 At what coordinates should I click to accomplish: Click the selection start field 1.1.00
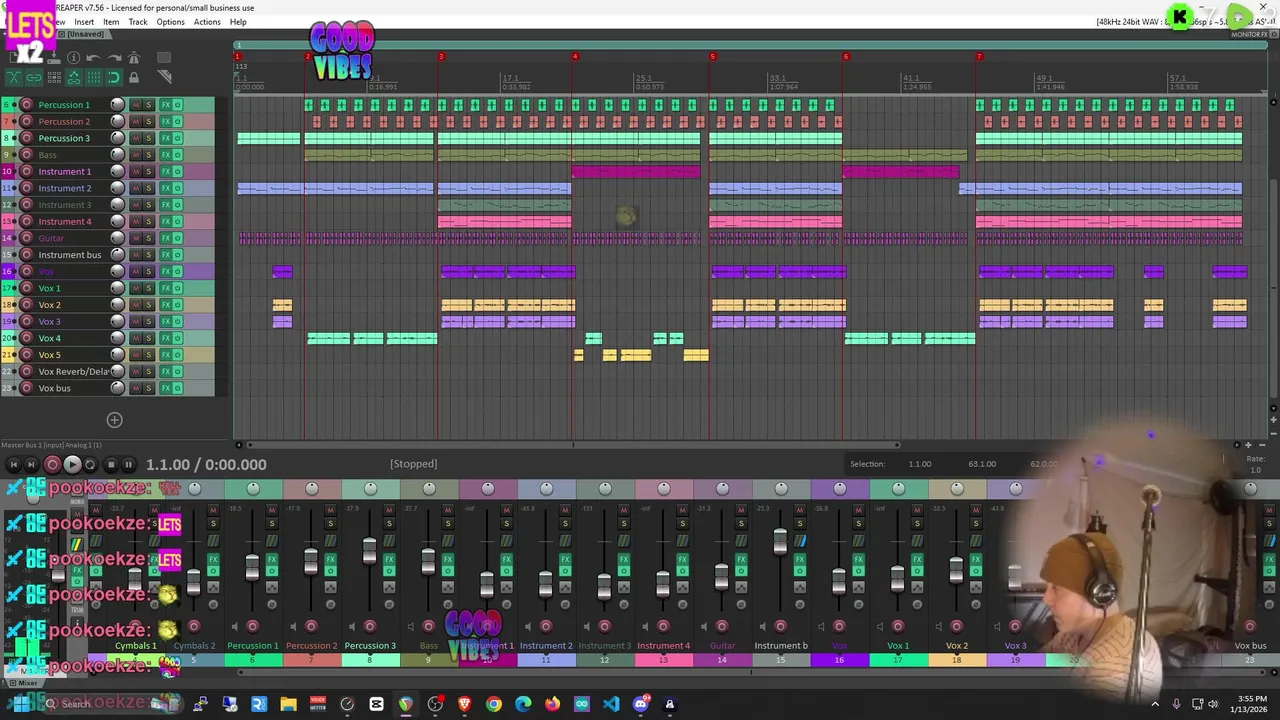(x=920, y=464)
